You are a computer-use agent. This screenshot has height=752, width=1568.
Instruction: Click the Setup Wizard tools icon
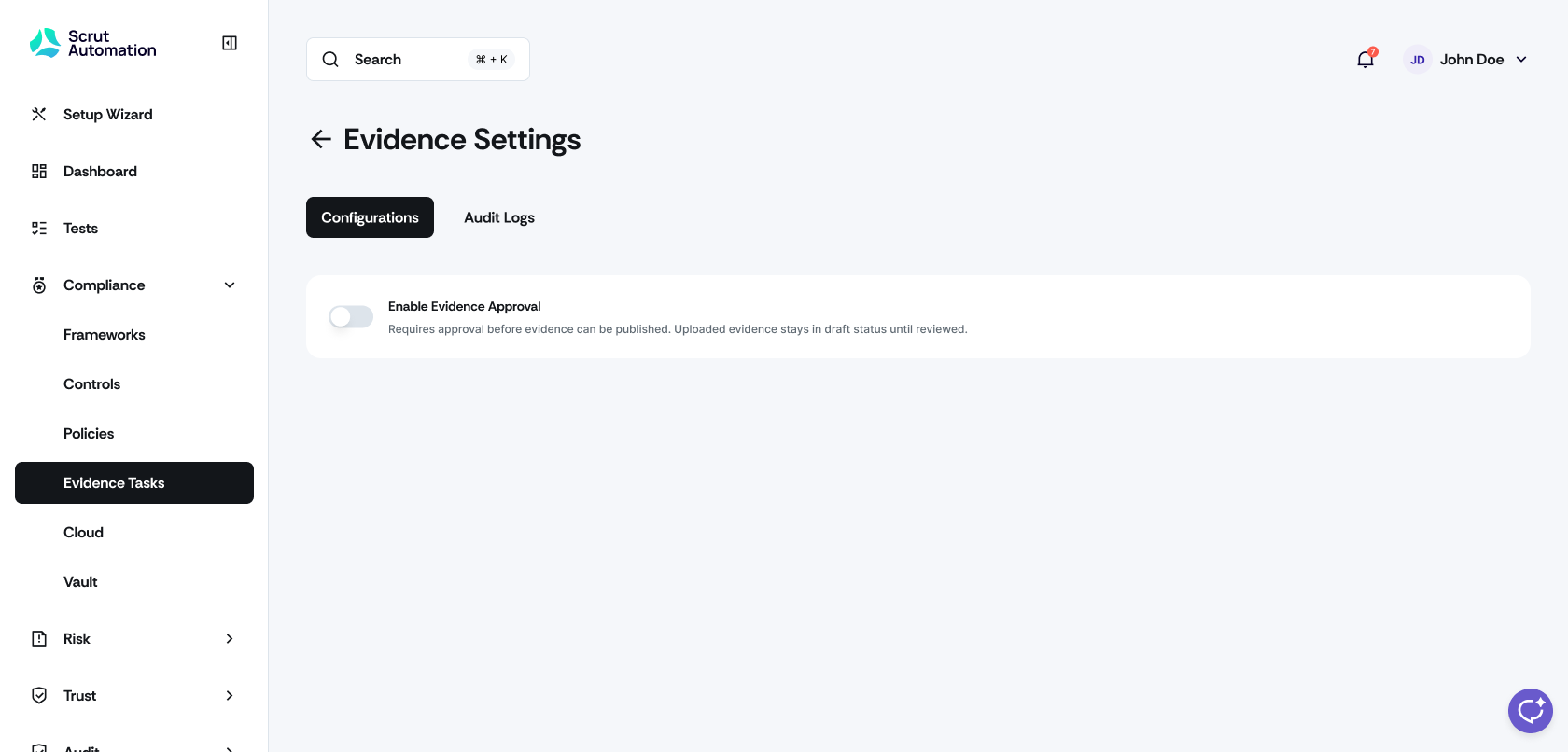click(39, 115)
